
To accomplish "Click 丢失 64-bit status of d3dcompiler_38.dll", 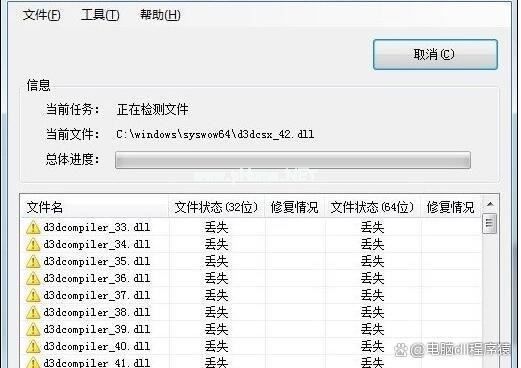I will tap(372, 312).
